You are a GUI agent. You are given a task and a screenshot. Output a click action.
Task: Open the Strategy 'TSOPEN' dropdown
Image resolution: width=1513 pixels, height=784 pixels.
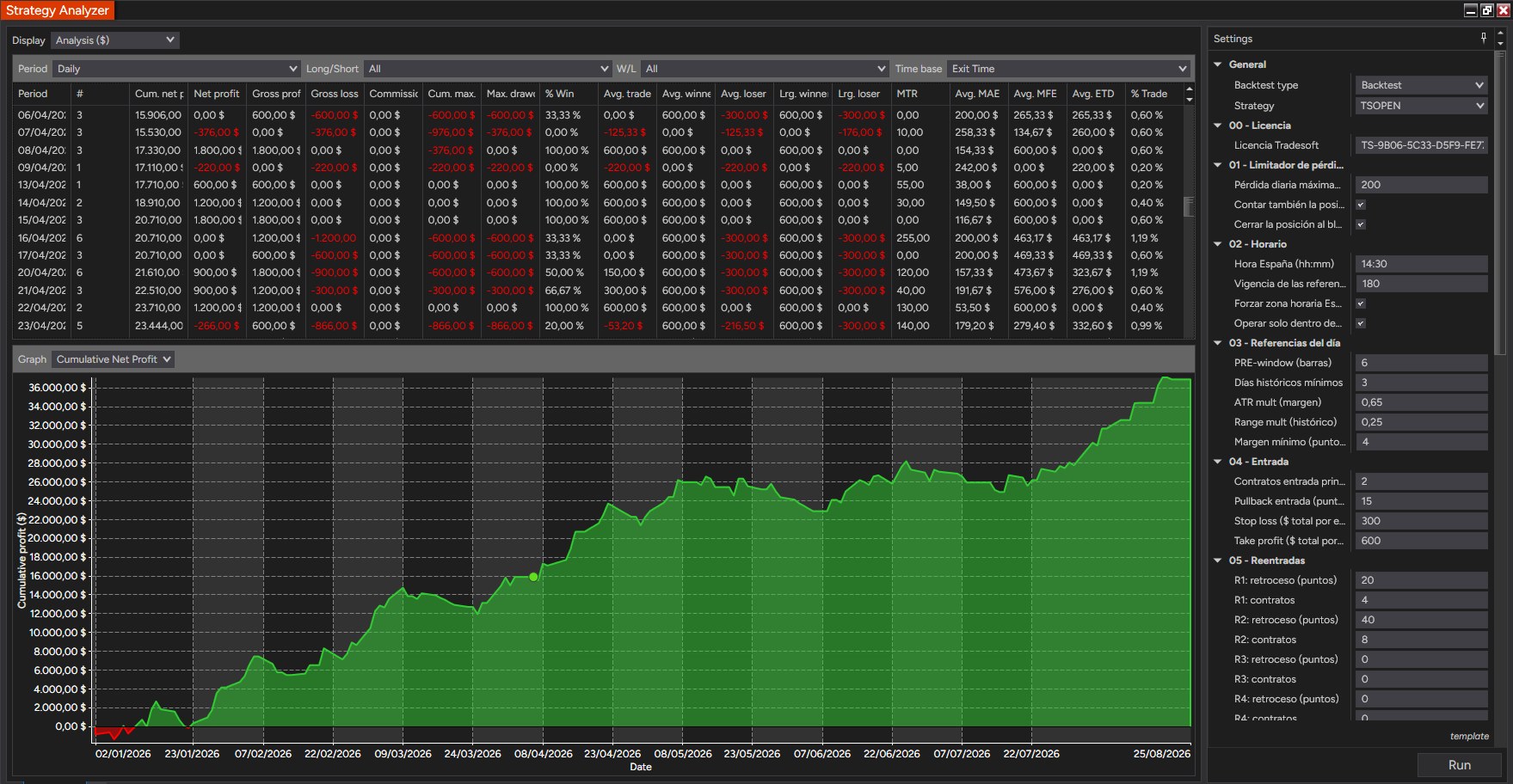coord(1421,106)
